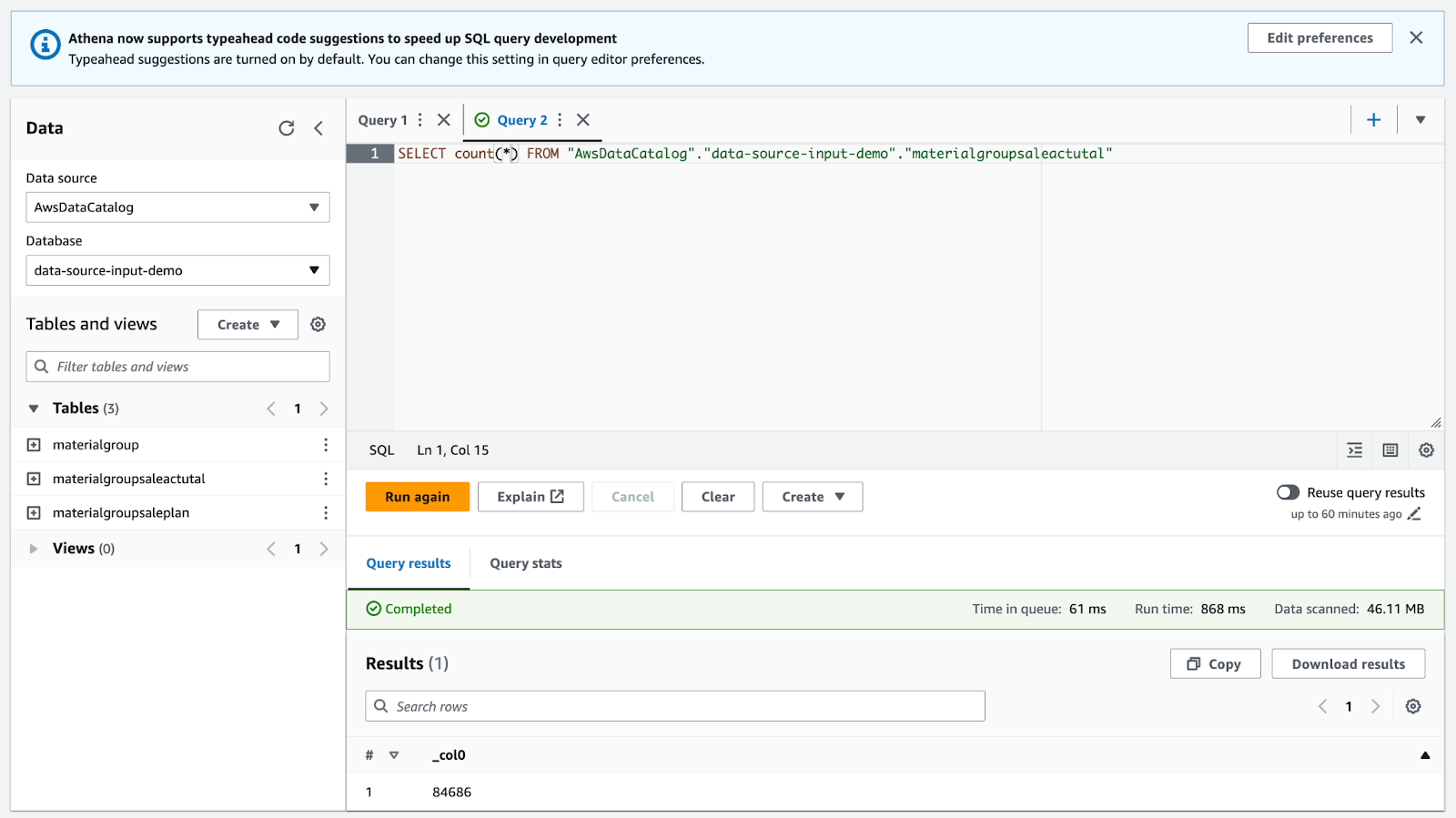This screenshot has width=1456, height=818.
Task: Click the Edit preferences button
Action: pos(1319,38)
